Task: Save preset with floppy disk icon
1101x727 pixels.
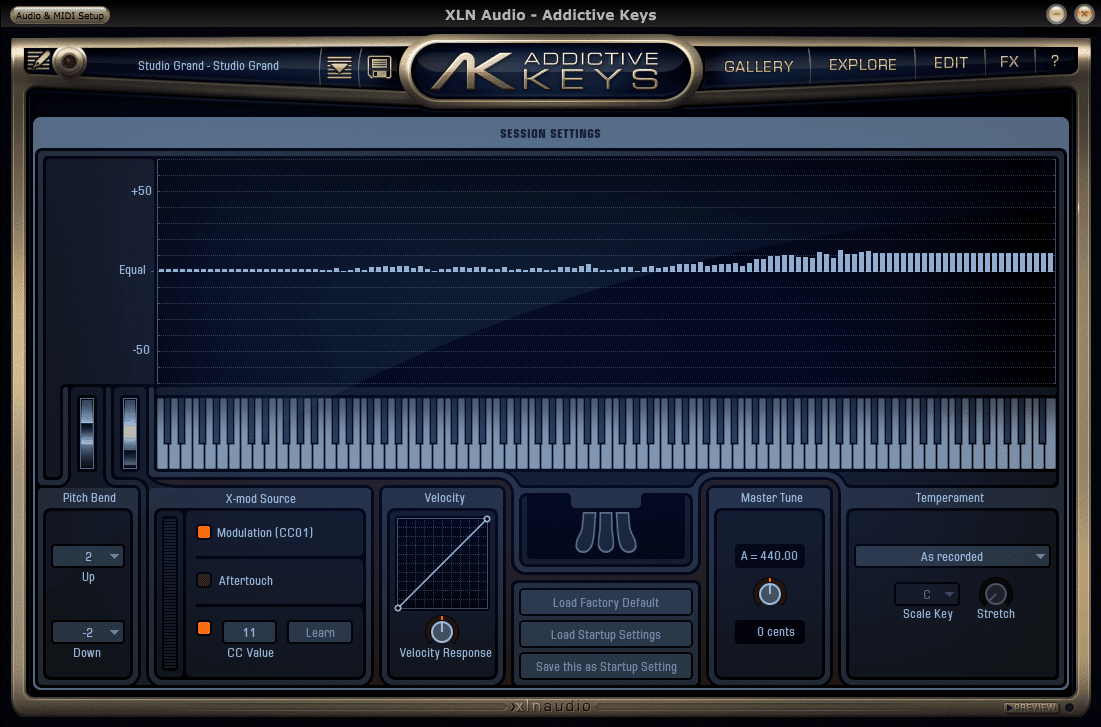Action: [x=379, y=67]
